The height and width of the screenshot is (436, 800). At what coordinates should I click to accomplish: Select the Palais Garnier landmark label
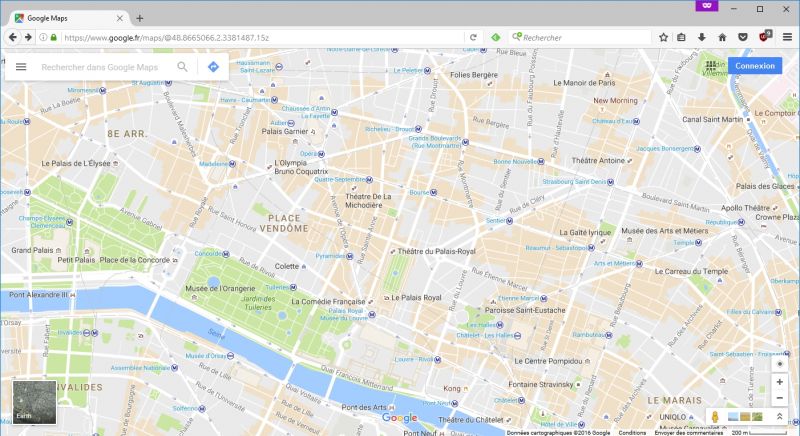click(285, 131)
